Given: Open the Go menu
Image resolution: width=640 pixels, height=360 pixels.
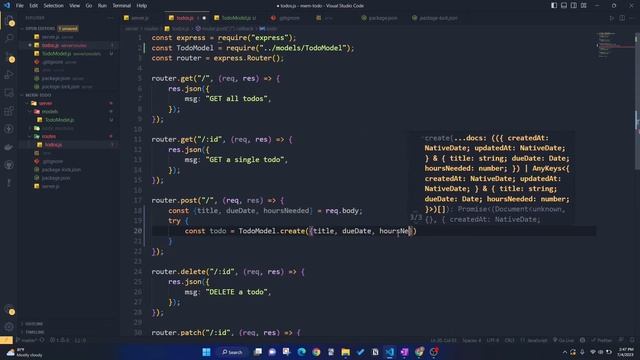Looking at the screenshot, I should pos(89,6).
